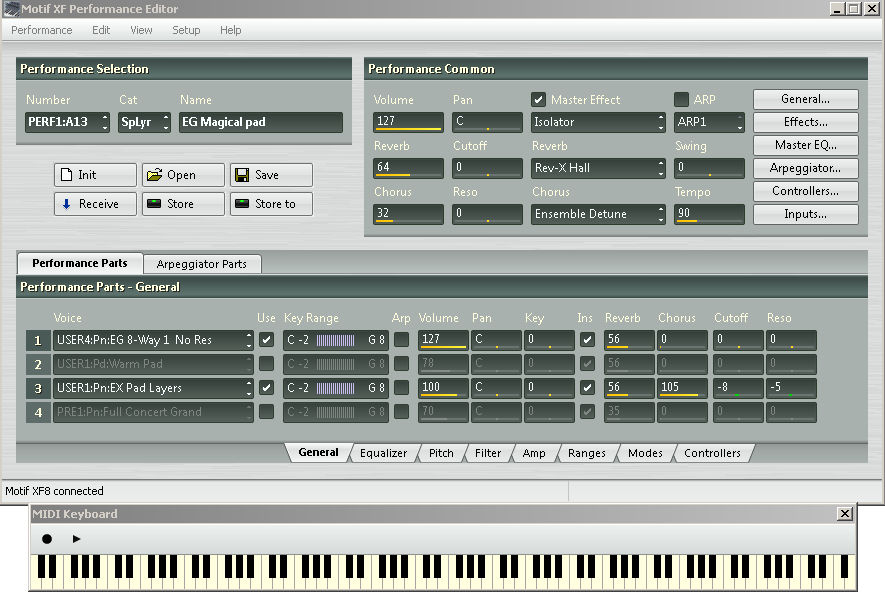
Task: Click the Motif XF app title icon
Action: 11,8
